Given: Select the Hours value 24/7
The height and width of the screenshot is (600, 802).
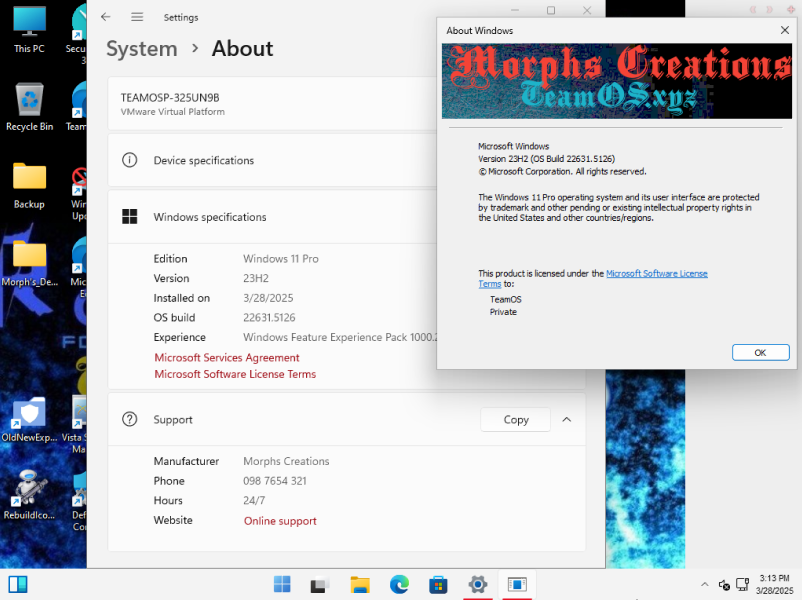Looking at the screenshot, I should (254, 500).
